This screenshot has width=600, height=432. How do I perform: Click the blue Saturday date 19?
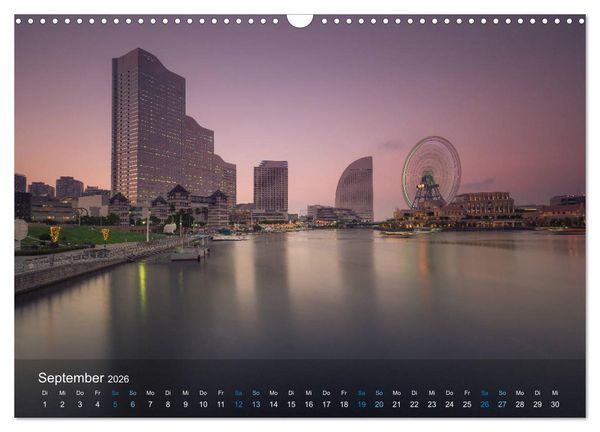[x=362, y=404]
